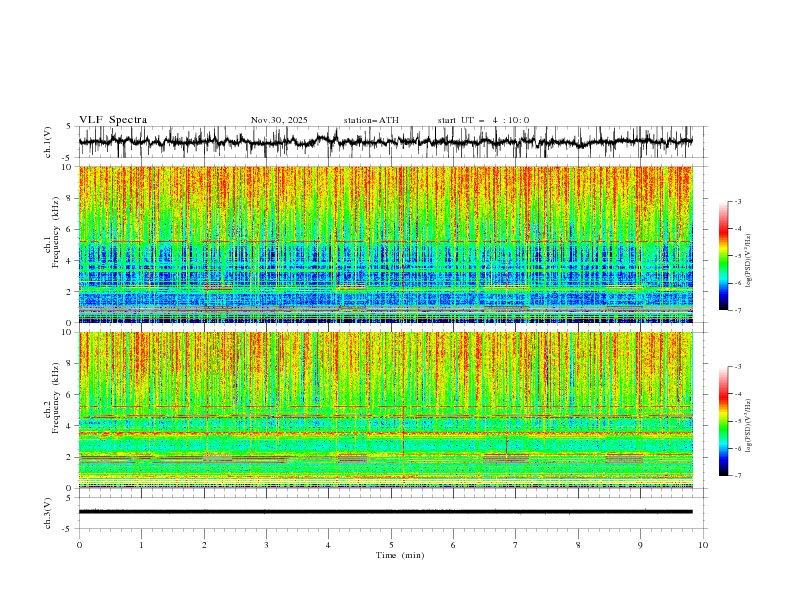This screenshot has width=792, height=612.
Task: Click the ch.2 spectrogram color bar
Action: point(723,421)
